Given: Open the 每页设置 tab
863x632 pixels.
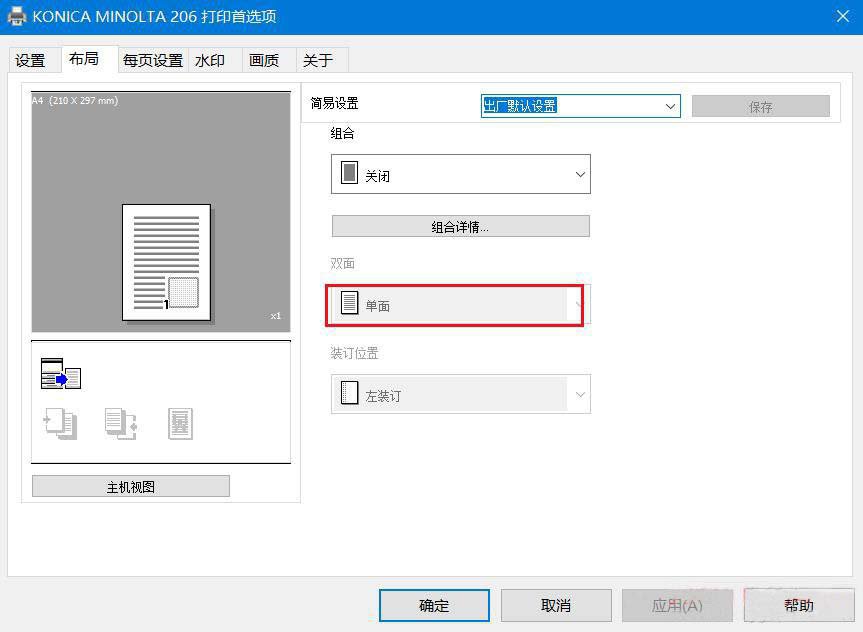Looking at the screenshot, I should [153, 60].
